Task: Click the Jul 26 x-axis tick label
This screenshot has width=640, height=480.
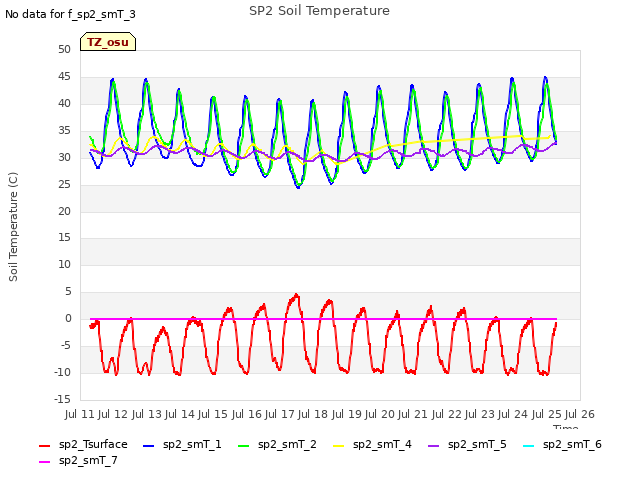Action: click(x=580, y=414)
